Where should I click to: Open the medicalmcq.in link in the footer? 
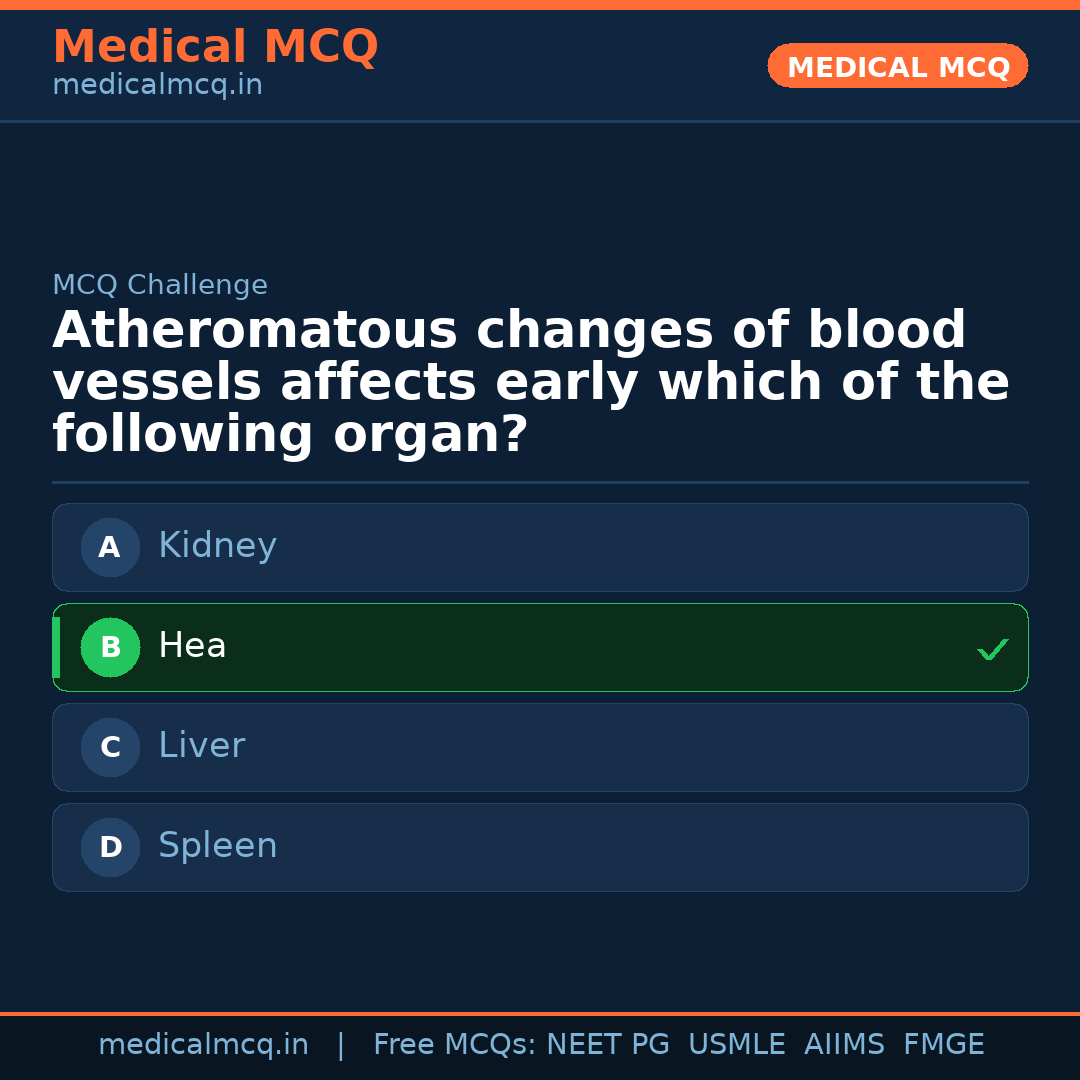click(203, 1045)
